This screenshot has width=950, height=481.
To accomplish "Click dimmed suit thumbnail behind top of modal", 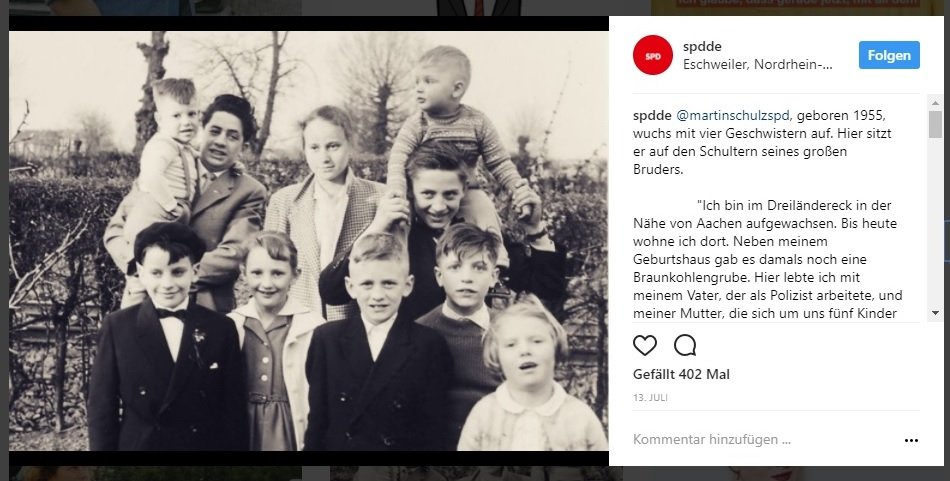I will point(479,7).
